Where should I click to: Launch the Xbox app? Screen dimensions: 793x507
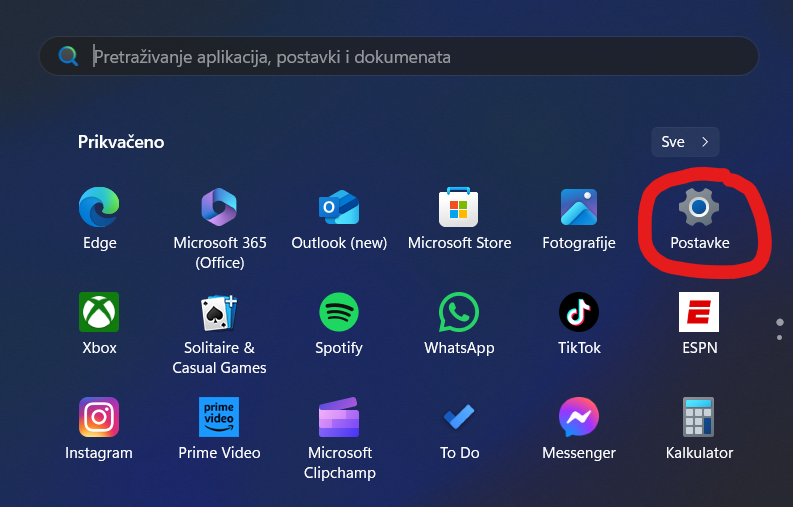click(x=99, y=312)
